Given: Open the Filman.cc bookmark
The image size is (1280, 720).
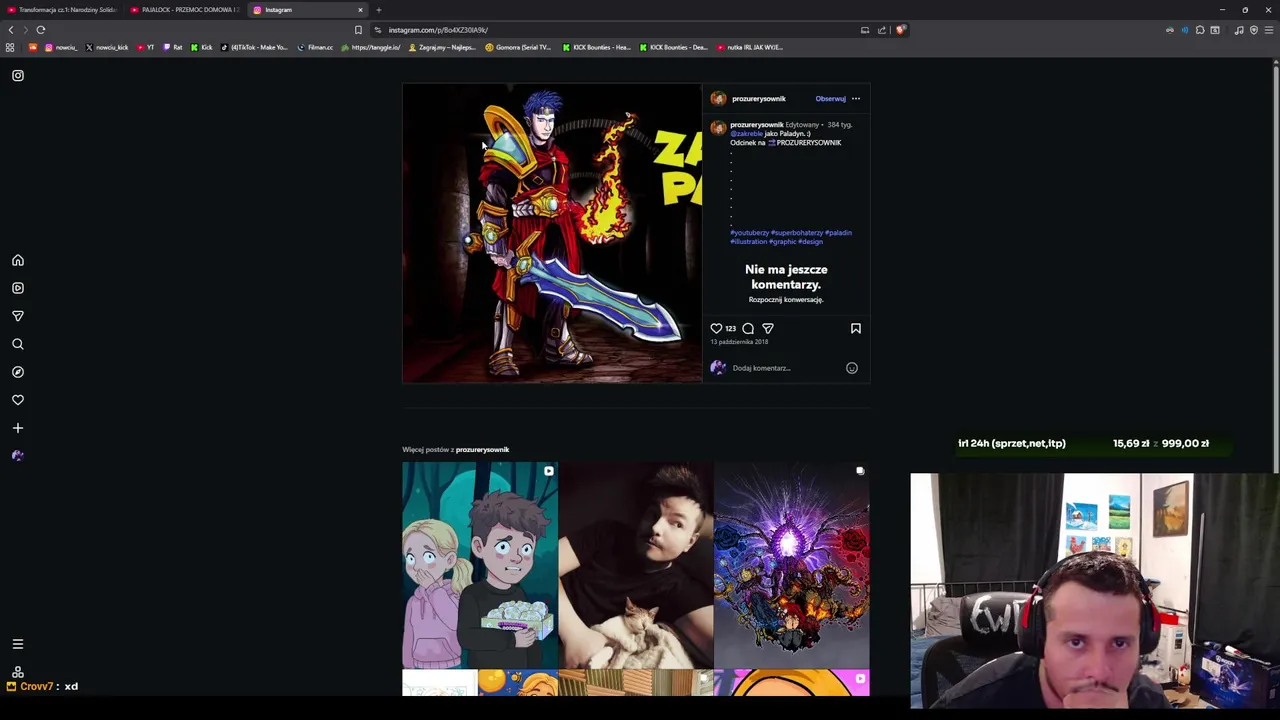Looking at the screenshot, I should coord(315,47).
